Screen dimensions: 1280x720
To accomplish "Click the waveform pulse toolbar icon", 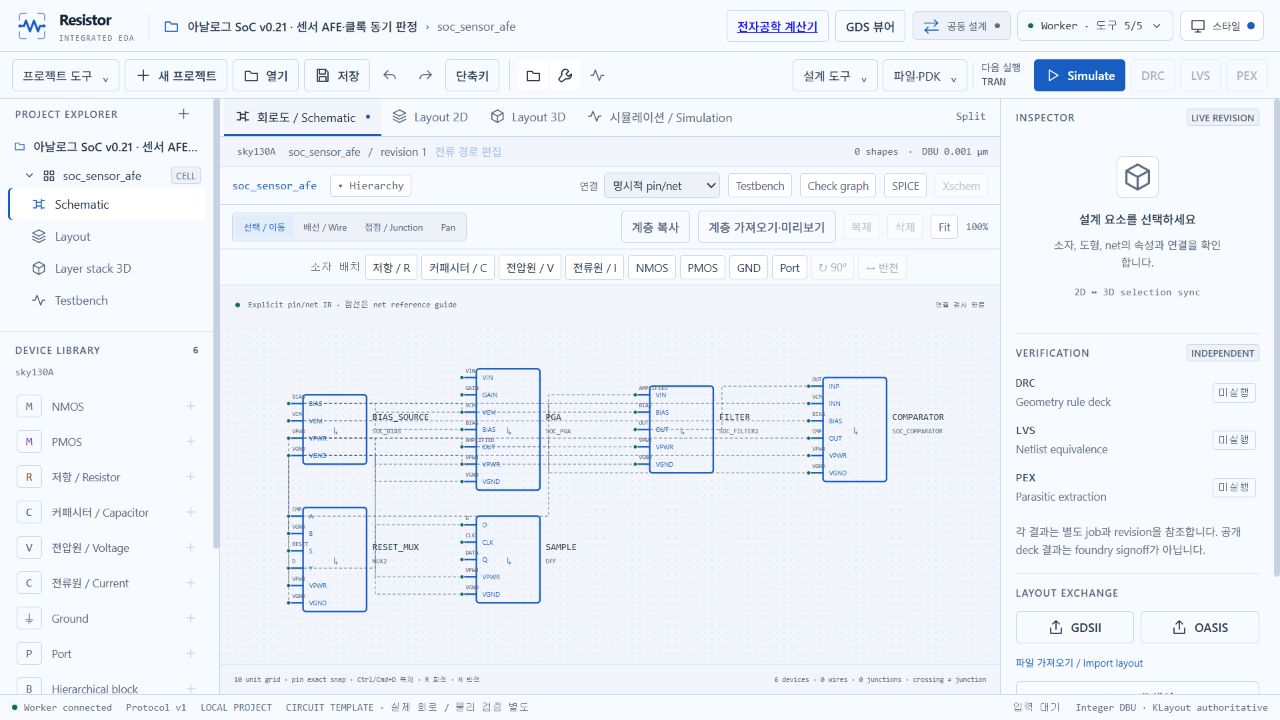I will pos(597,76).
